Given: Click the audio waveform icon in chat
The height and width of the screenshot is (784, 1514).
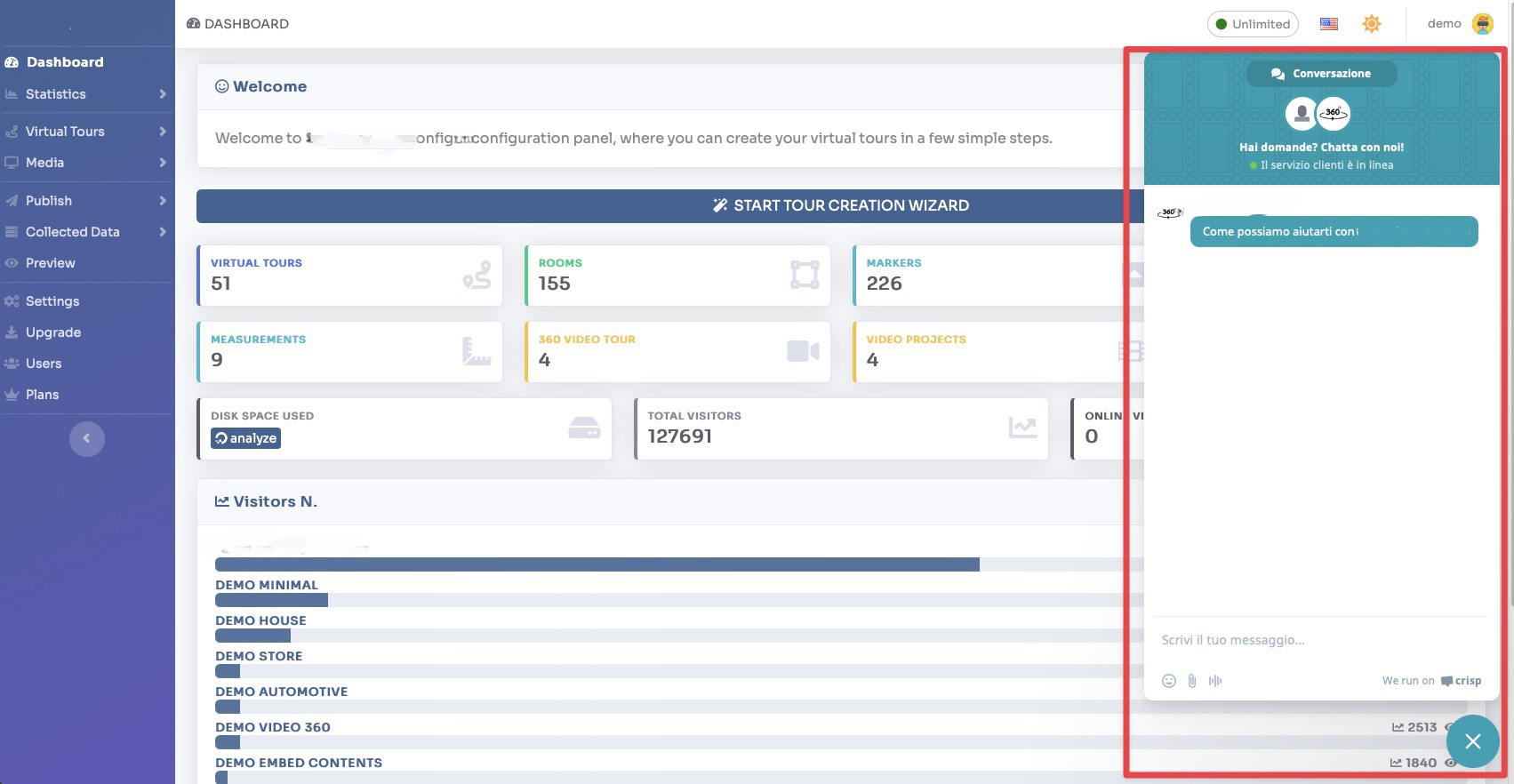Looking at the screenshot, I should pyautogui.click(x=1215, y=681).
